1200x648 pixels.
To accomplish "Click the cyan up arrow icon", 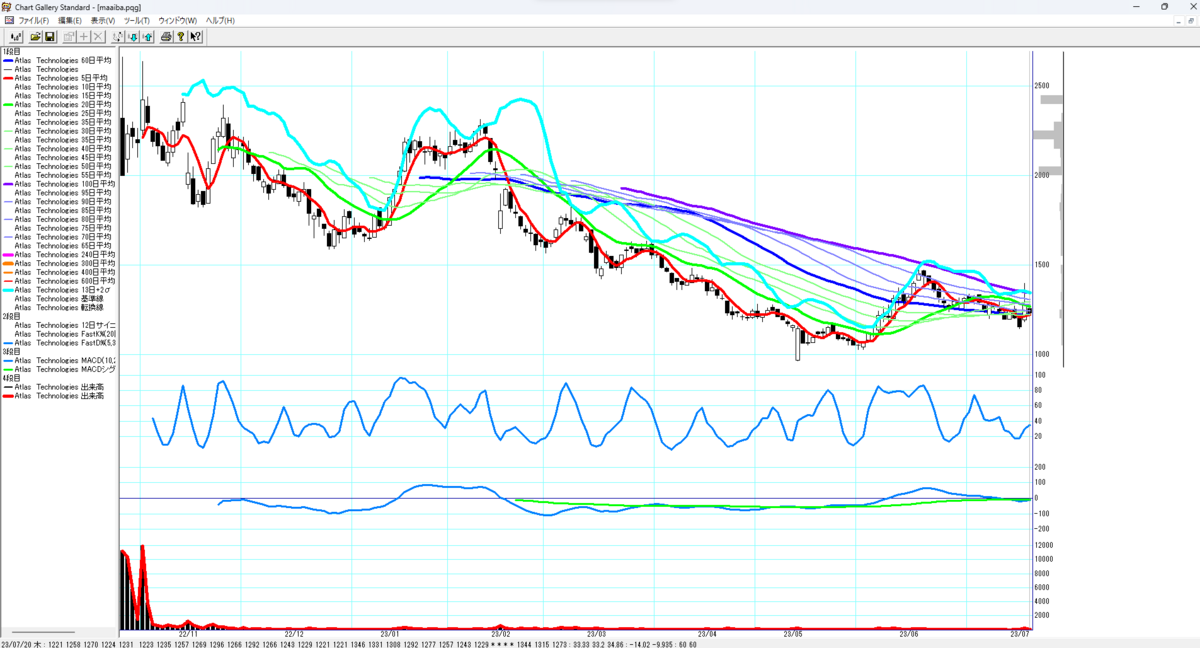I will click(x=147, y=37).
